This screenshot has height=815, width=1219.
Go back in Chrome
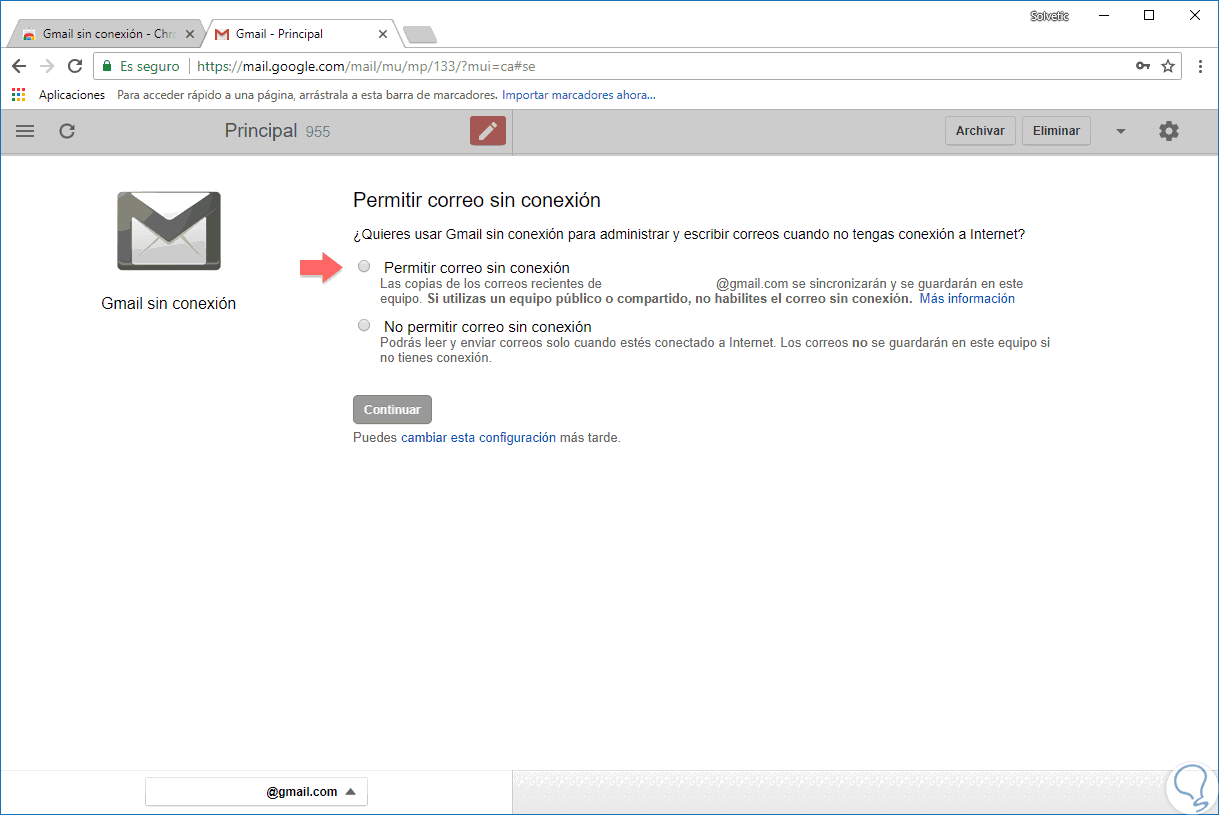[19, 66]
